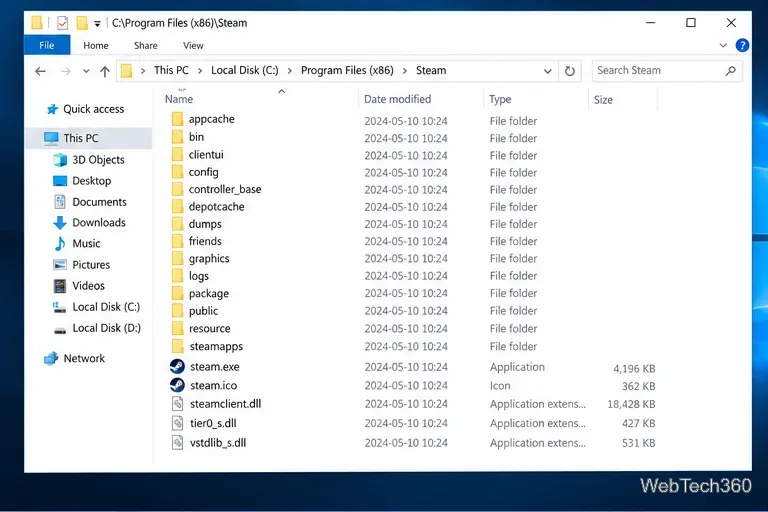768x512 pixels.
Task: Open Explorer help question mark icon
Action: [742, 46]
